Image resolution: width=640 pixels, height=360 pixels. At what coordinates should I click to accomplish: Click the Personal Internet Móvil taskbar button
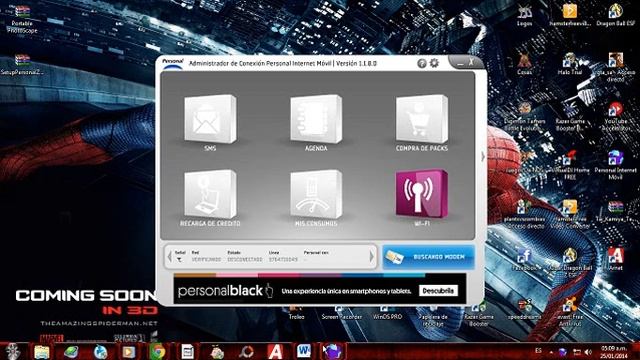(333, 351)
